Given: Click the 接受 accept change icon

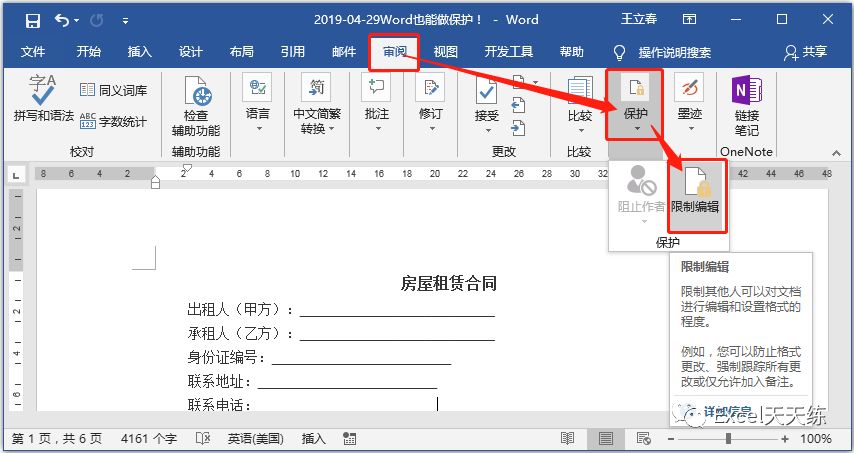Looking at the screenshot, I should pyautogui.click(x=486, y=93).
